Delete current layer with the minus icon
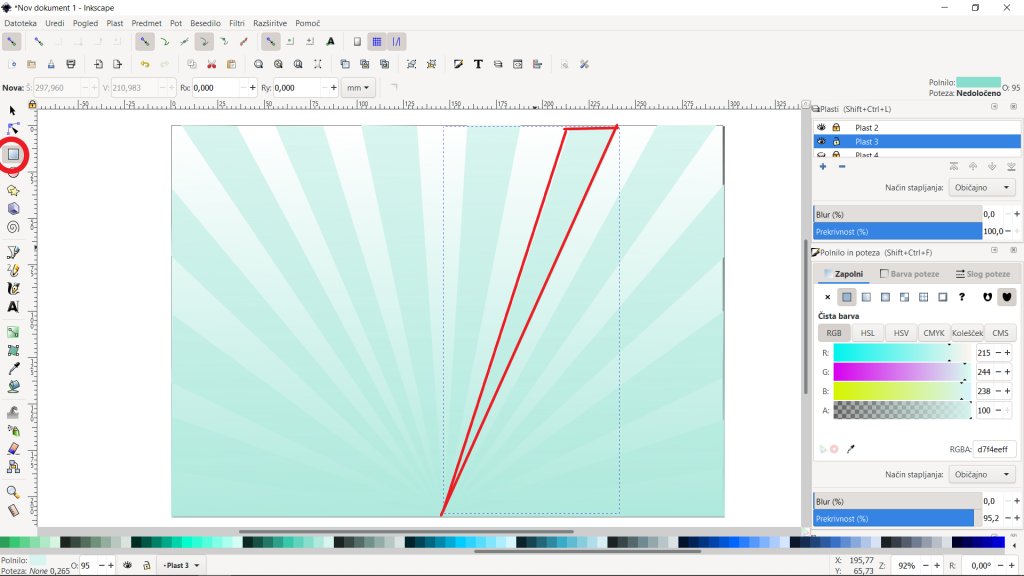 (842, 167)
